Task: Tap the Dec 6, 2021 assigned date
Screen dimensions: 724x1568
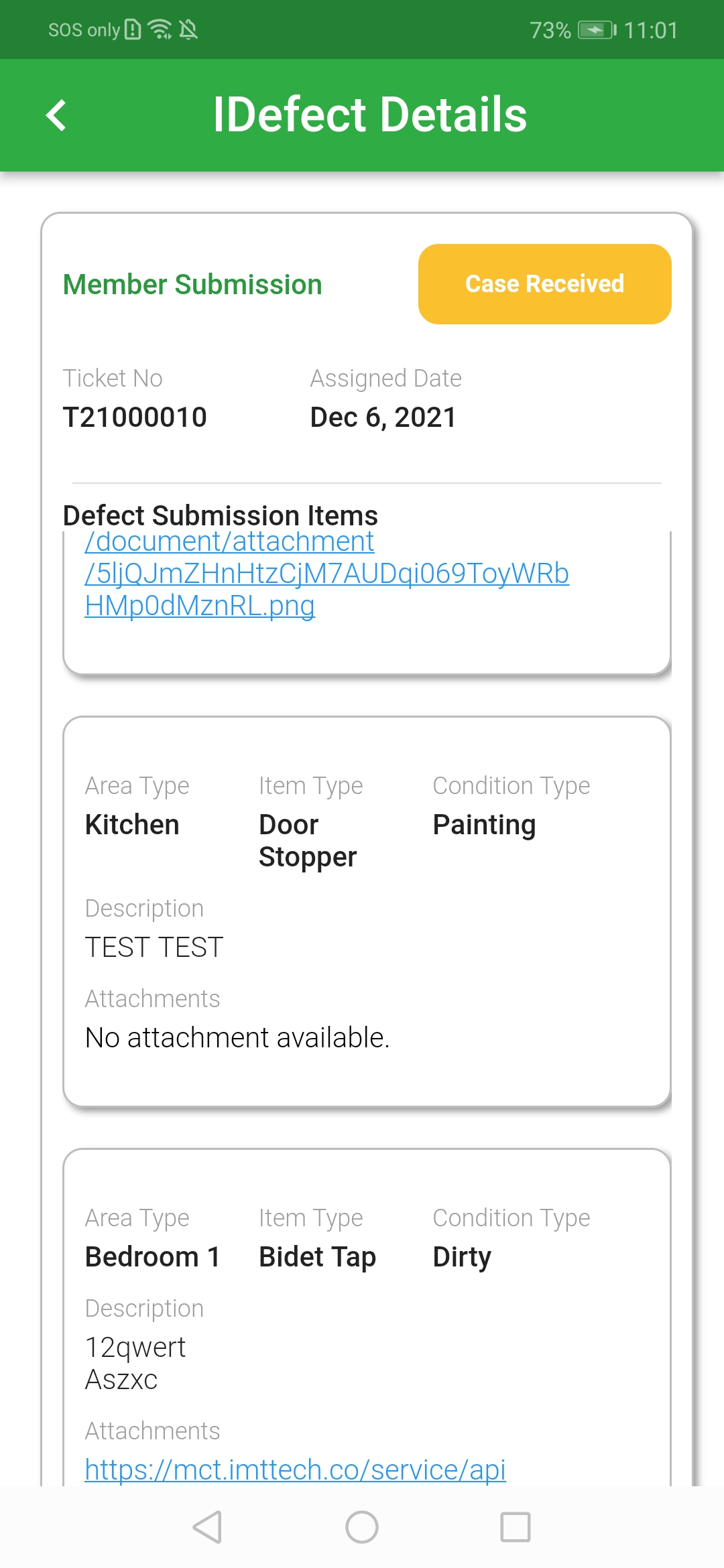Action: coord(383,417)
